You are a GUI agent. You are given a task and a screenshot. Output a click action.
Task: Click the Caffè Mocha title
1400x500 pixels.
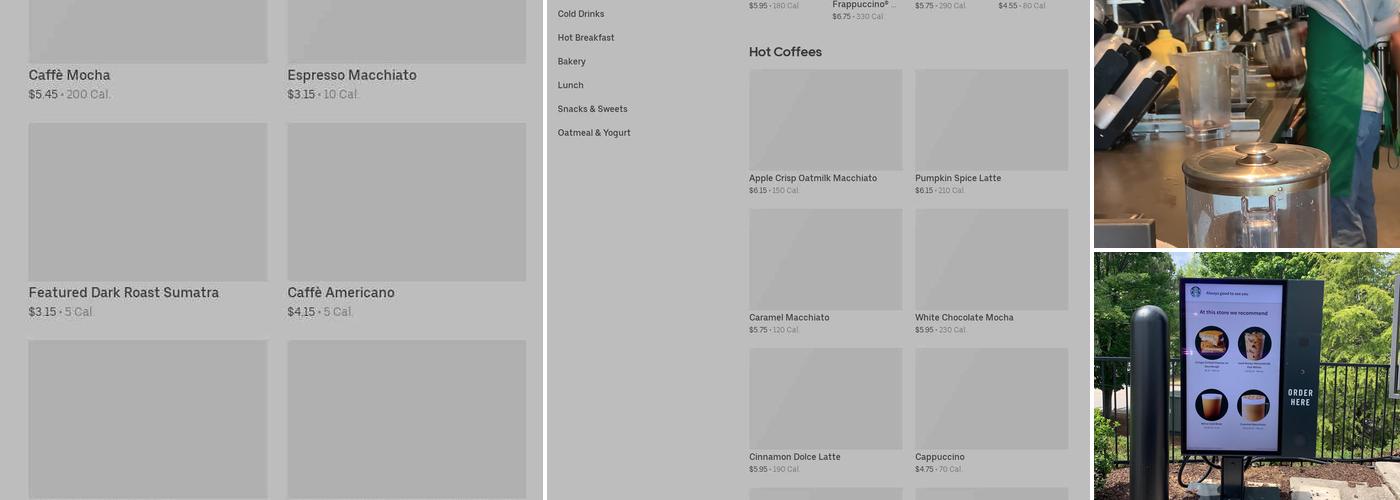[69, 75]
